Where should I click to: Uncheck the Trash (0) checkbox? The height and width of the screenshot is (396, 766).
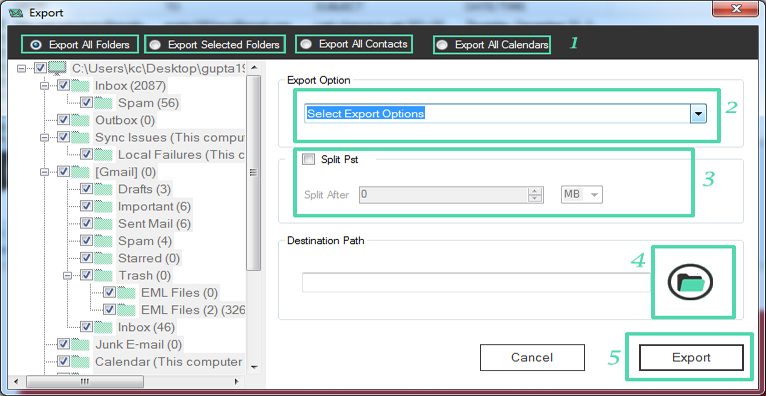pyautogui.click(x=86, y=275)
